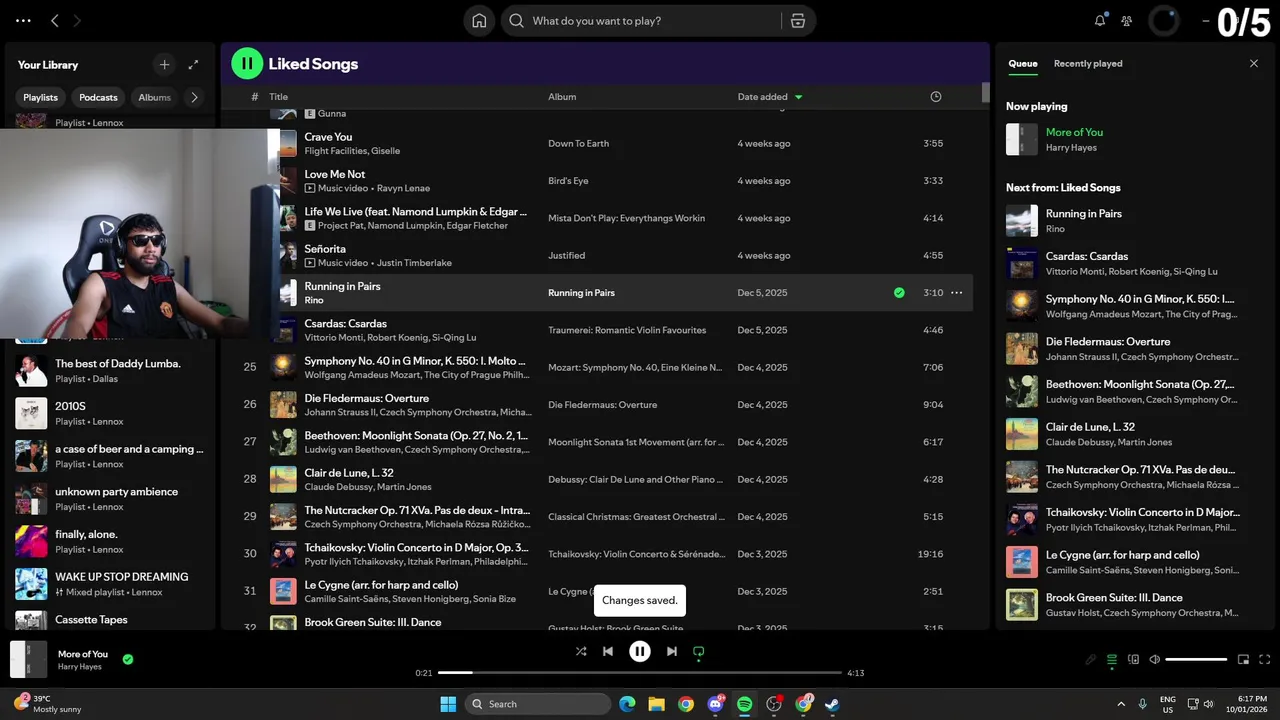Screen dimensions: 1280x720
Task: Click the plus icon to create playlist
Action: click(165, 64)
